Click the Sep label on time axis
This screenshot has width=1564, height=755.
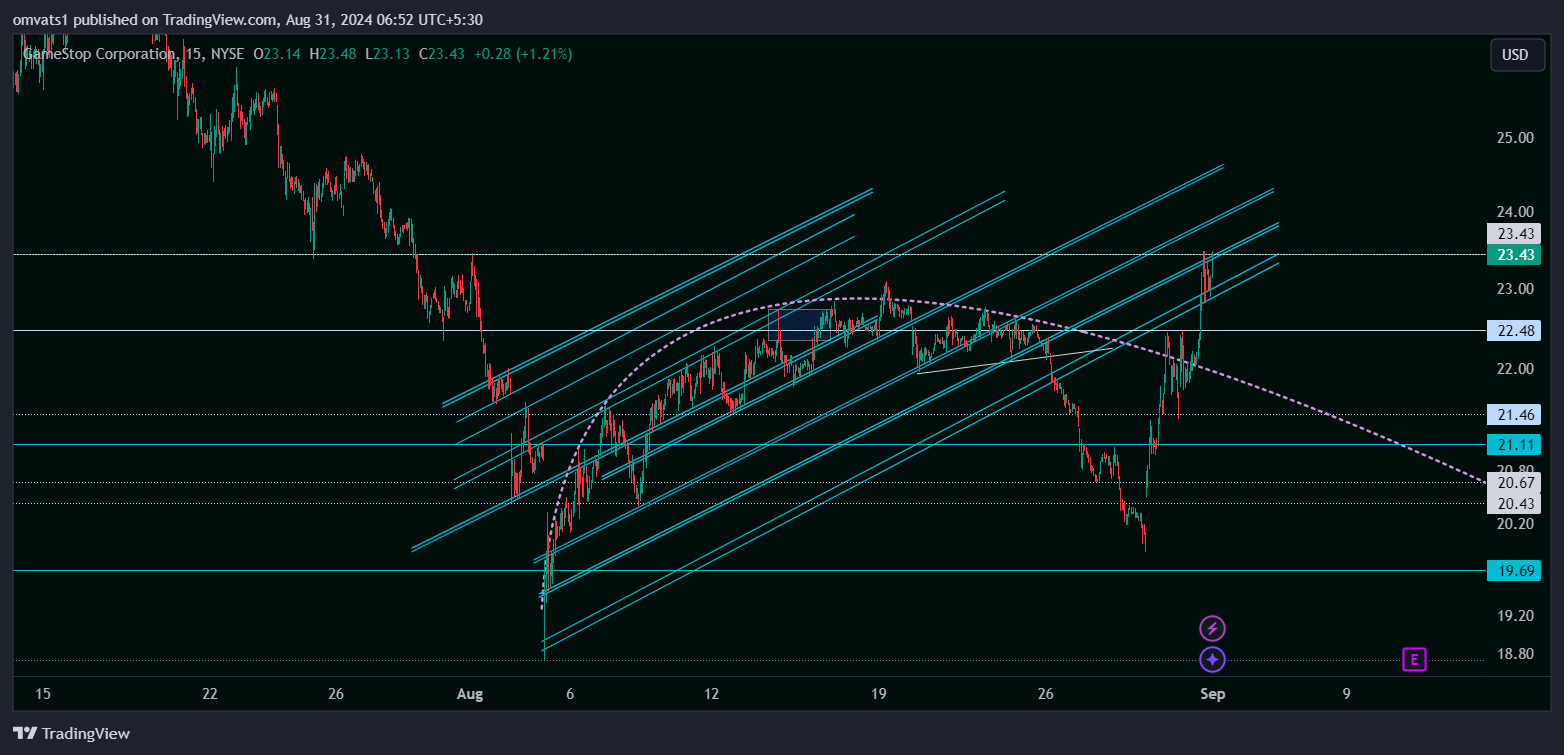pyautogui.click(x=1212, y=693)
